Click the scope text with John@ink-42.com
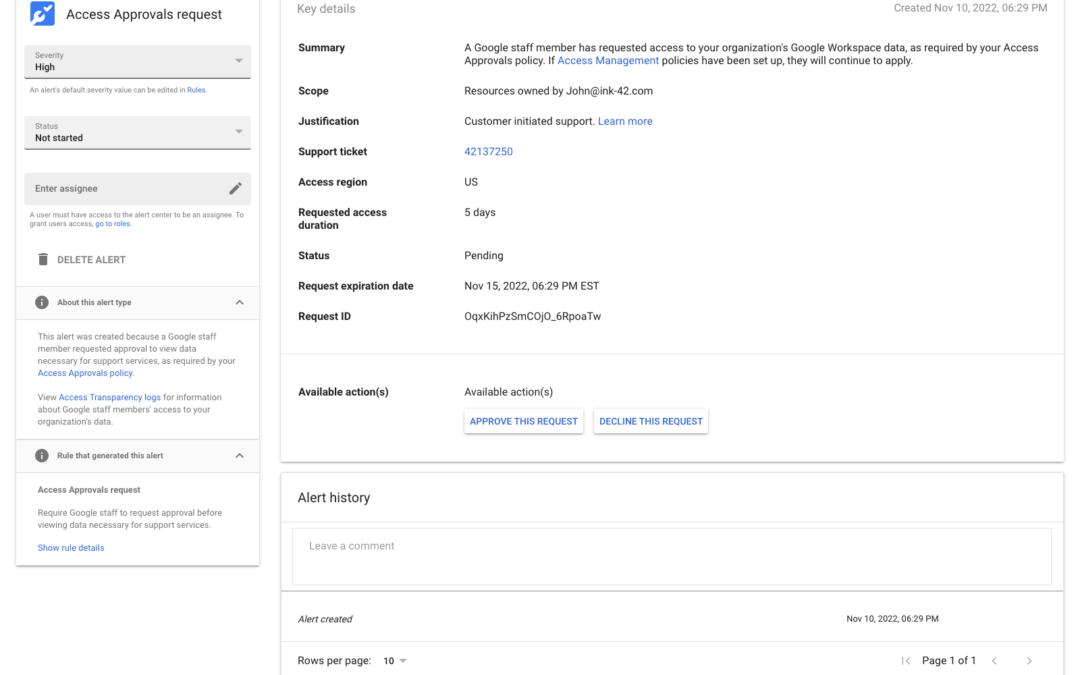This screenshot has width=1080, height=675. (x=559, y=91)
